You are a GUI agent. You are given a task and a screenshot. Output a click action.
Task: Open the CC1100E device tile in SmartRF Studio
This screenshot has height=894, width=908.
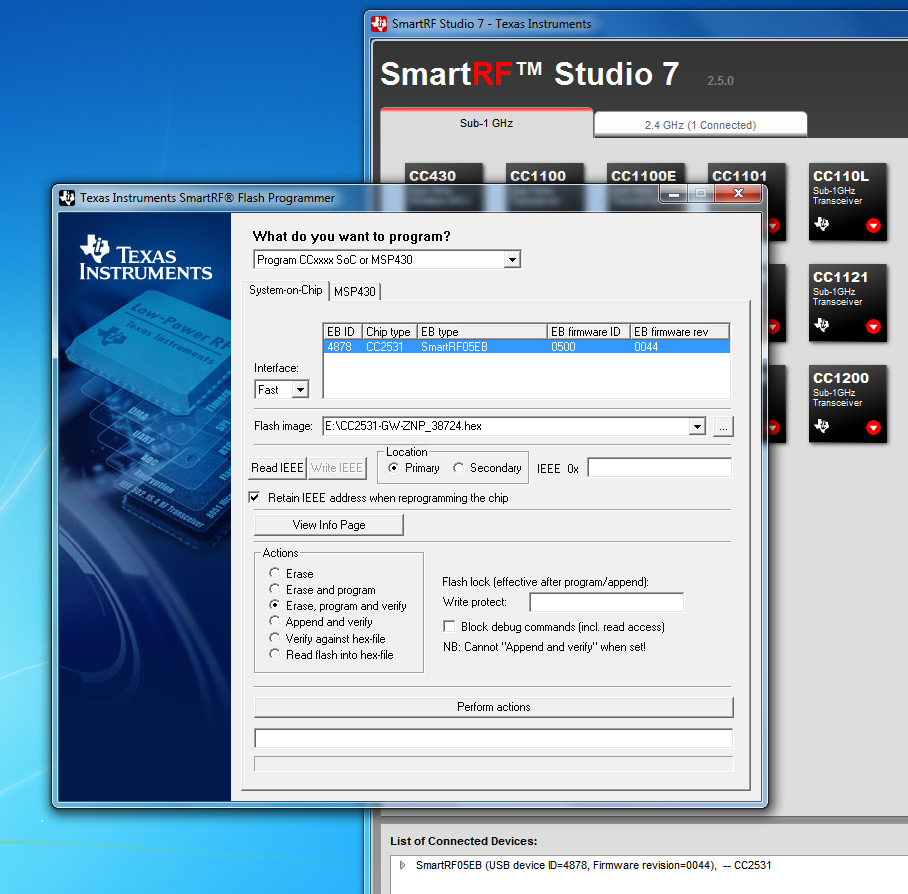click(646, 174)
